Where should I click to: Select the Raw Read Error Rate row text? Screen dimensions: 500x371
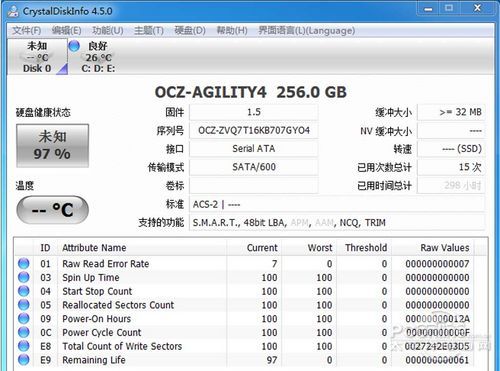[106, 264]
